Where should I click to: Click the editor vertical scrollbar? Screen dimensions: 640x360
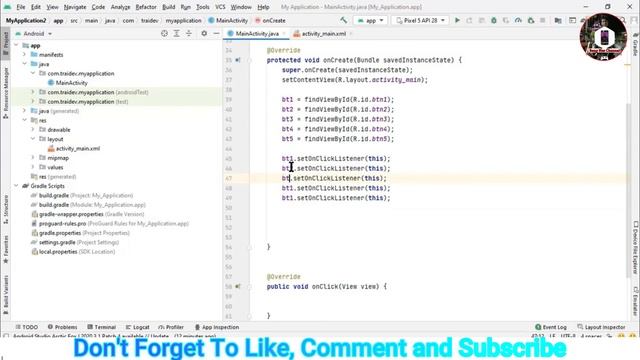[628, 192]
